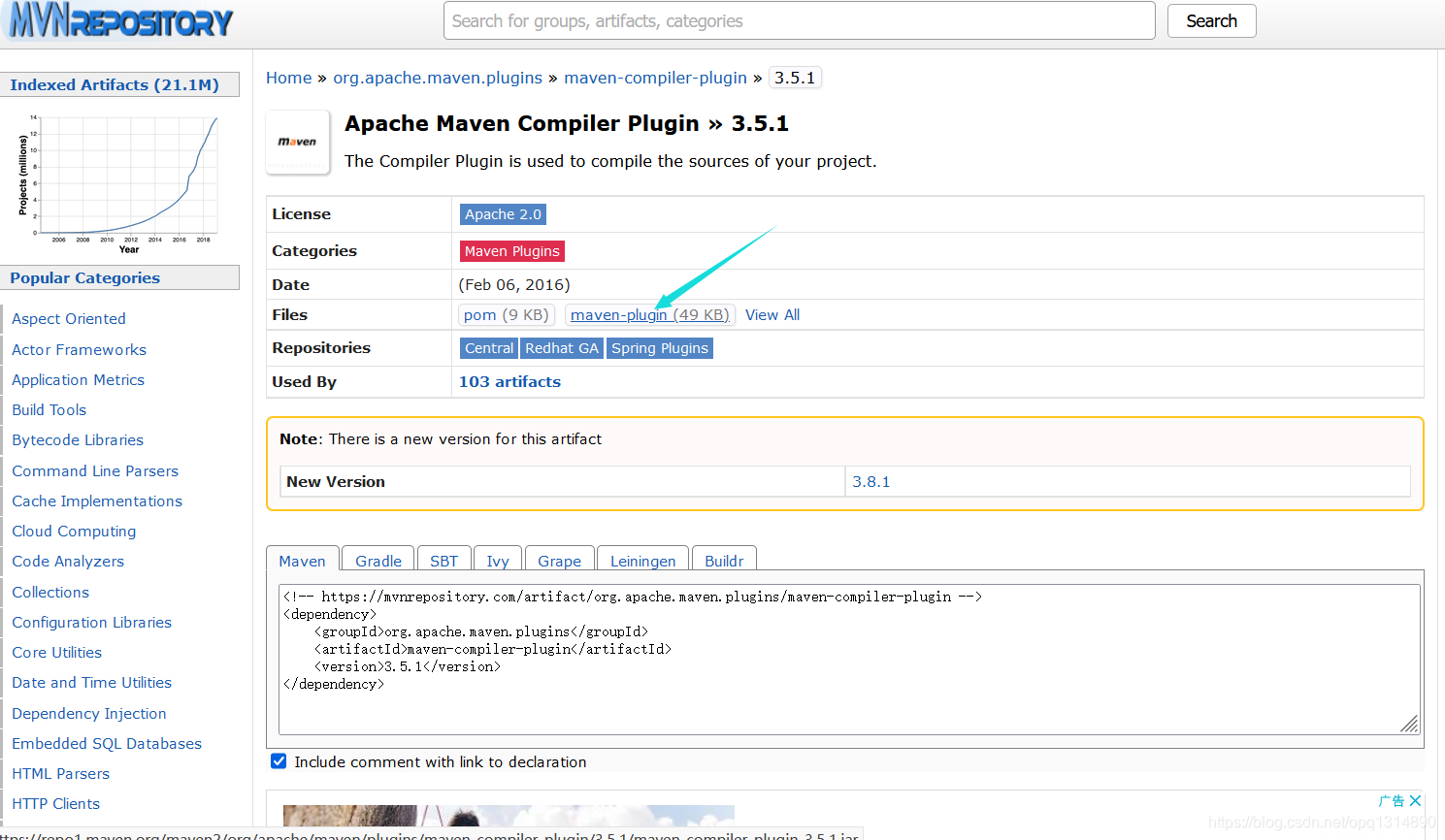The width and height of the screenshot is (1445, 840).
Task: Open the Date and Time Utilities category
Action: pos(91,682)
